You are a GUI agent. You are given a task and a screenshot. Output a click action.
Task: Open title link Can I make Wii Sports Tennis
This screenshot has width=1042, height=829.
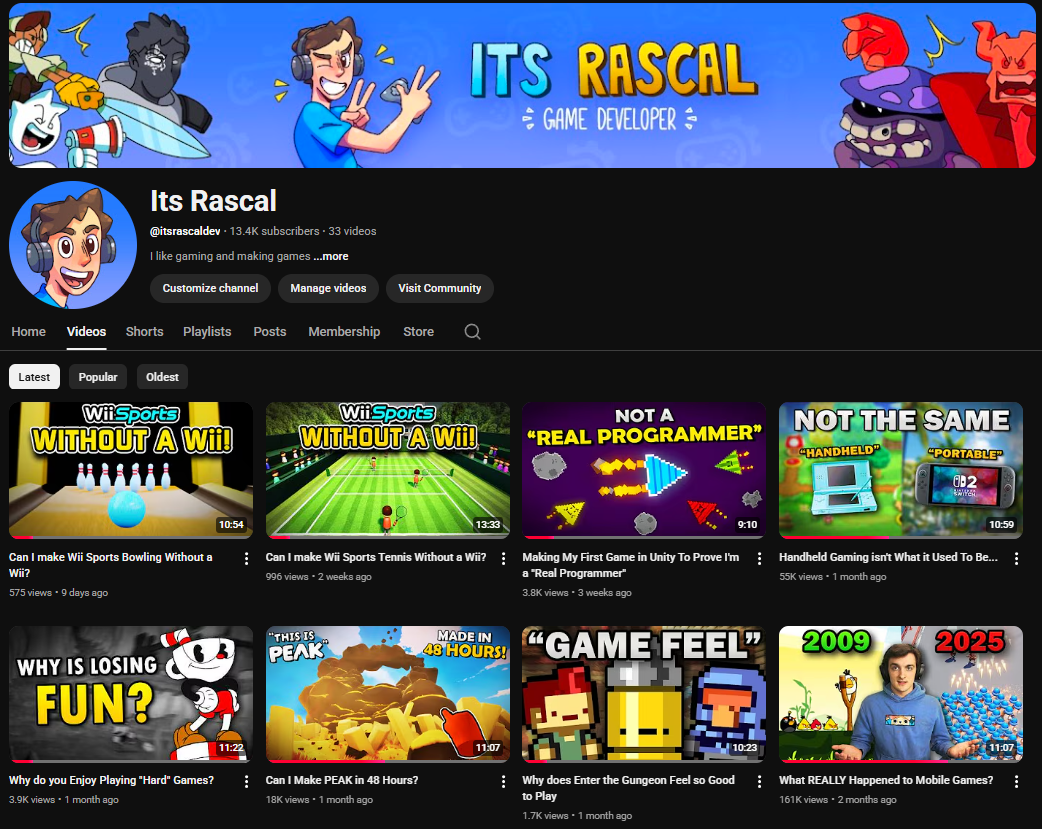(375, 557)
